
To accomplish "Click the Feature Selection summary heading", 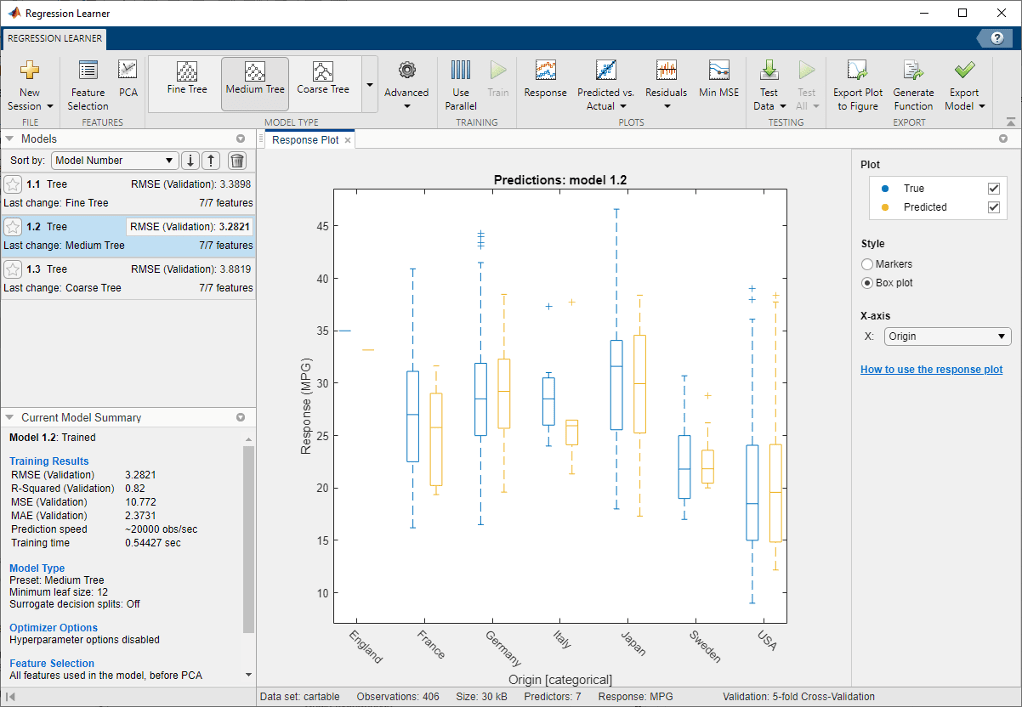I will coord(51,663).
